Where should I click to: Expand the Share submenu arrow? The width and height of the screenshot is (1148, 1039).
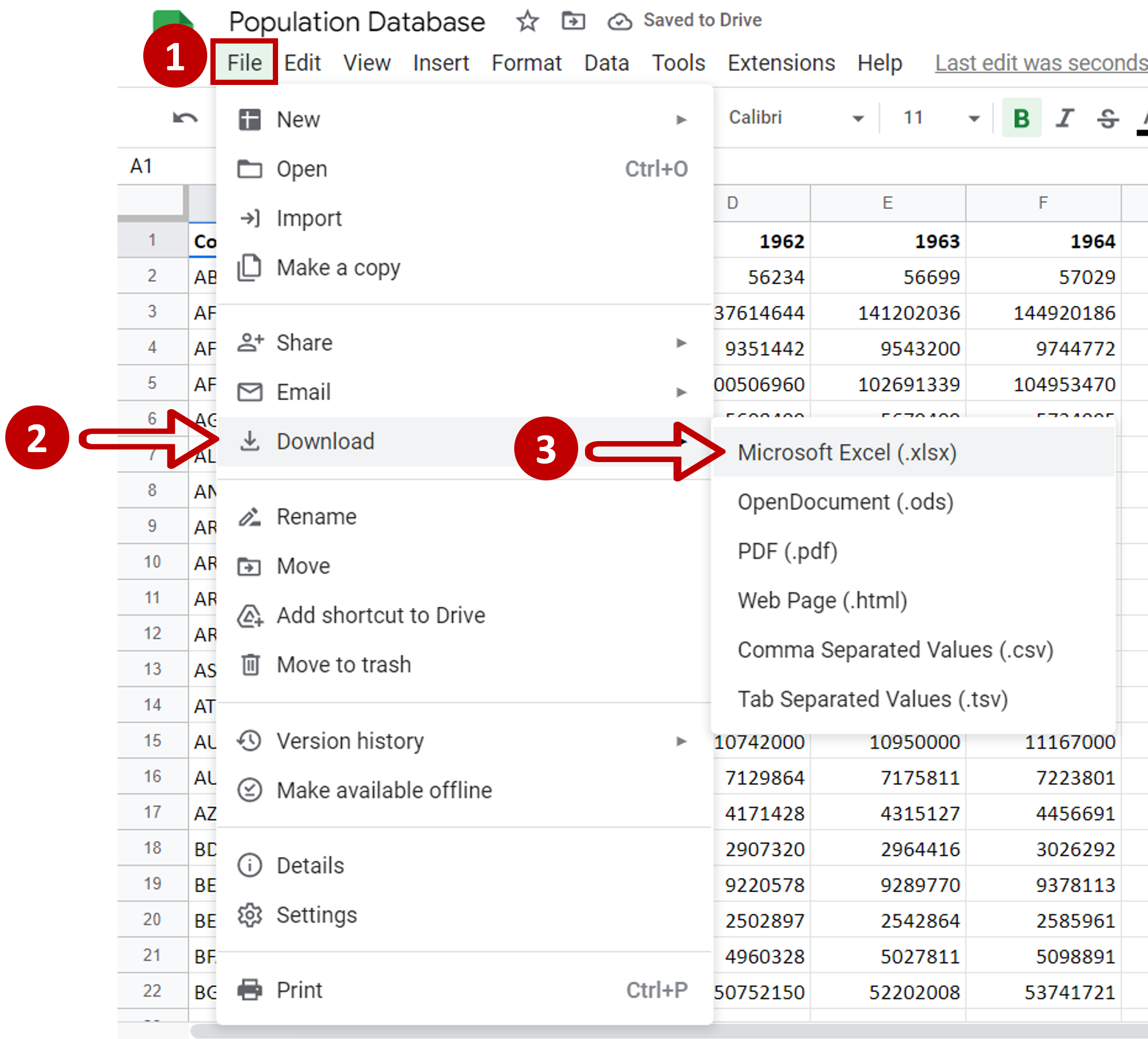pyautogui.click(x=681, y=342)
